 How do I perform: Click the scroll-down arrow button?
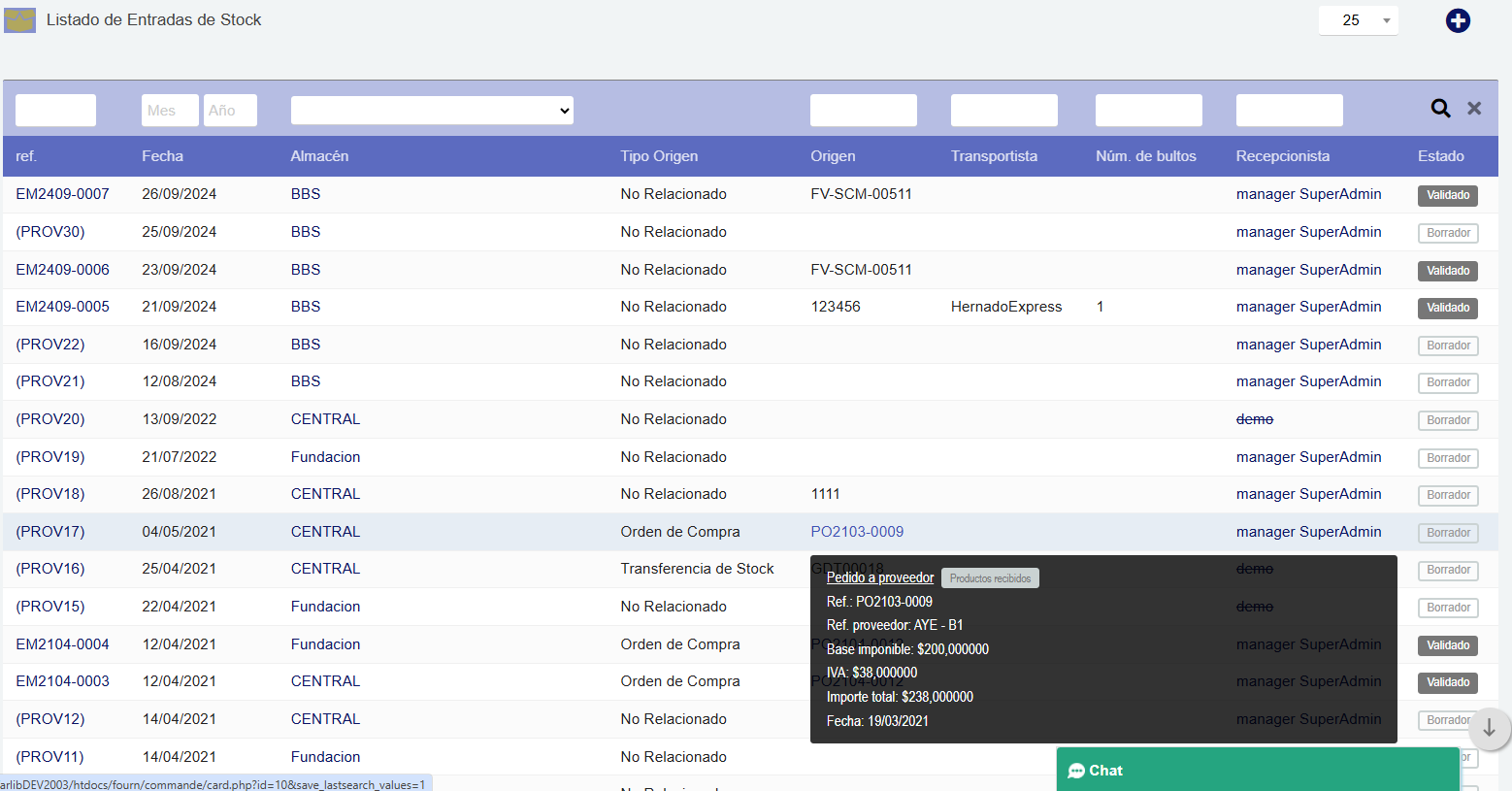[x=1489, y=728]
